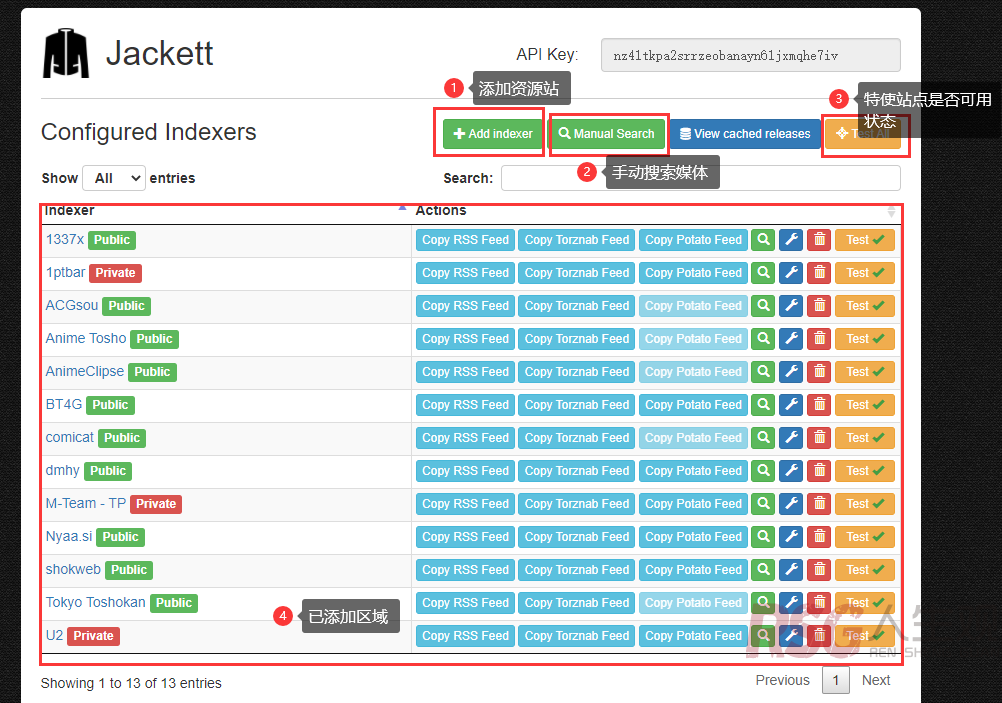Screen dimensions: 1002x703
Task: Click the Add indexer button
Action: (493, 134)
